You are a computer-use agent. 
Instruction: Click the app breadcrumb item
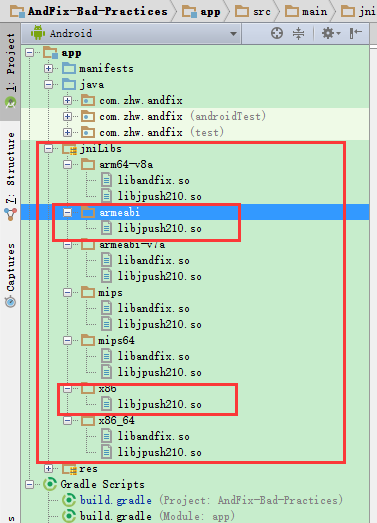[x=201, y=12]
